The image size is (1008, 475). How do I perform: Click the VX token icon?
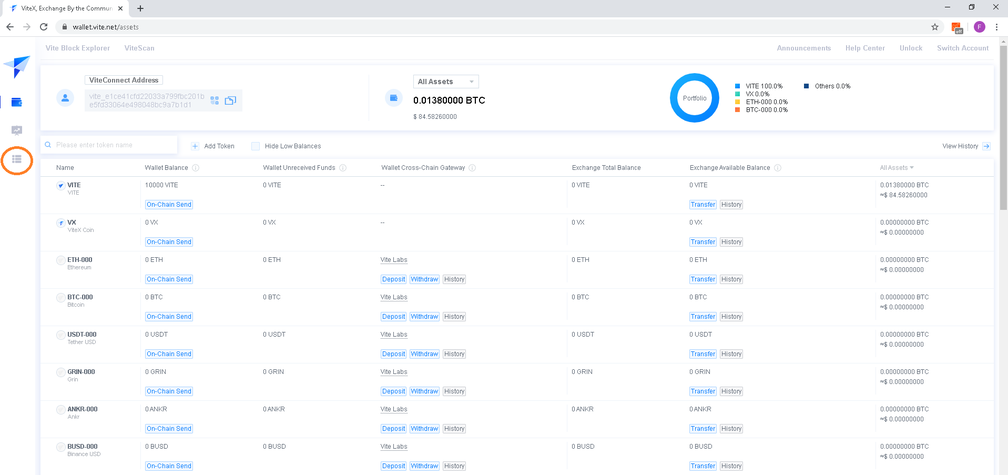60,223
